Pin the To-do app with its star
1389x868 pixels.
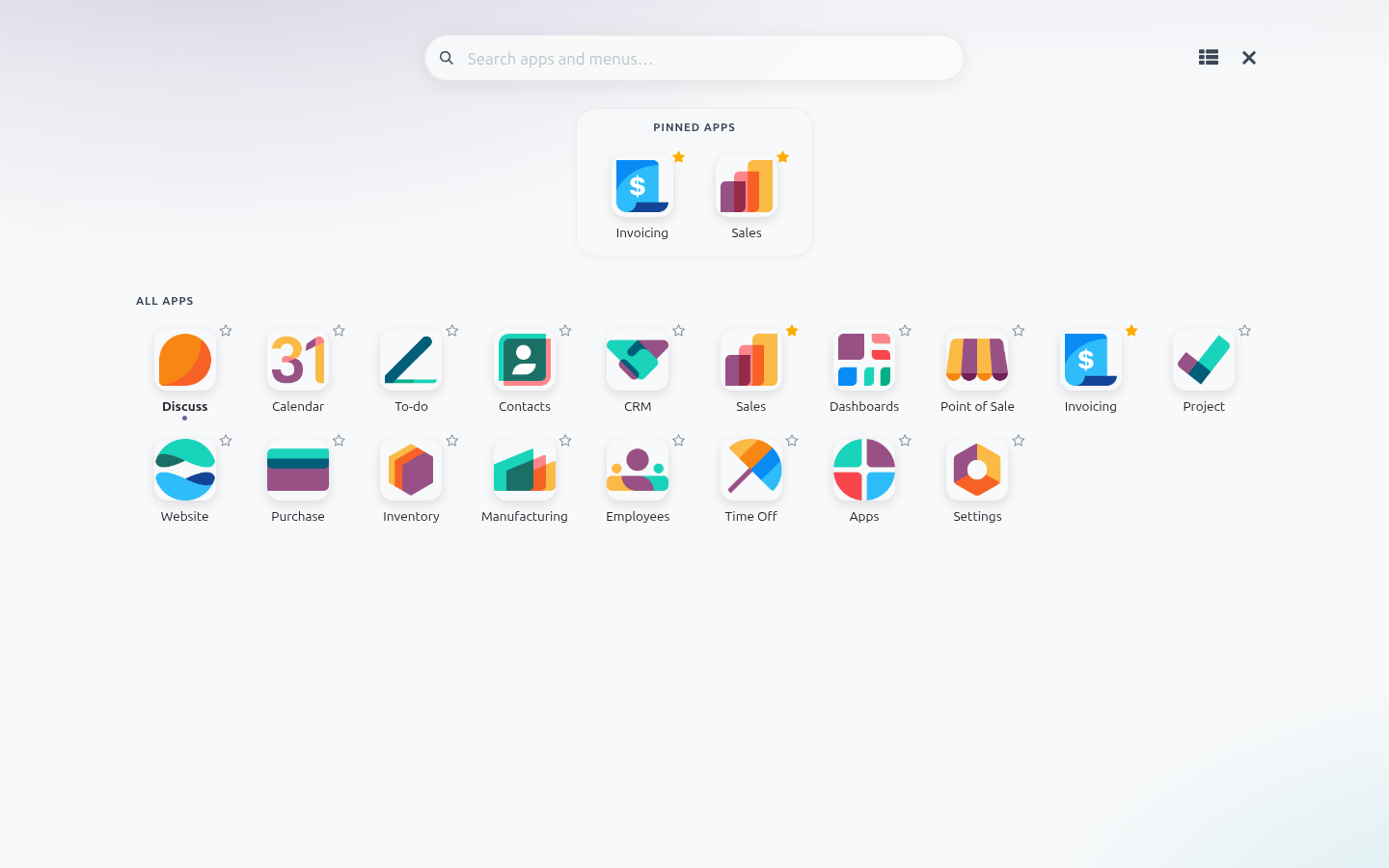point(452,331)
